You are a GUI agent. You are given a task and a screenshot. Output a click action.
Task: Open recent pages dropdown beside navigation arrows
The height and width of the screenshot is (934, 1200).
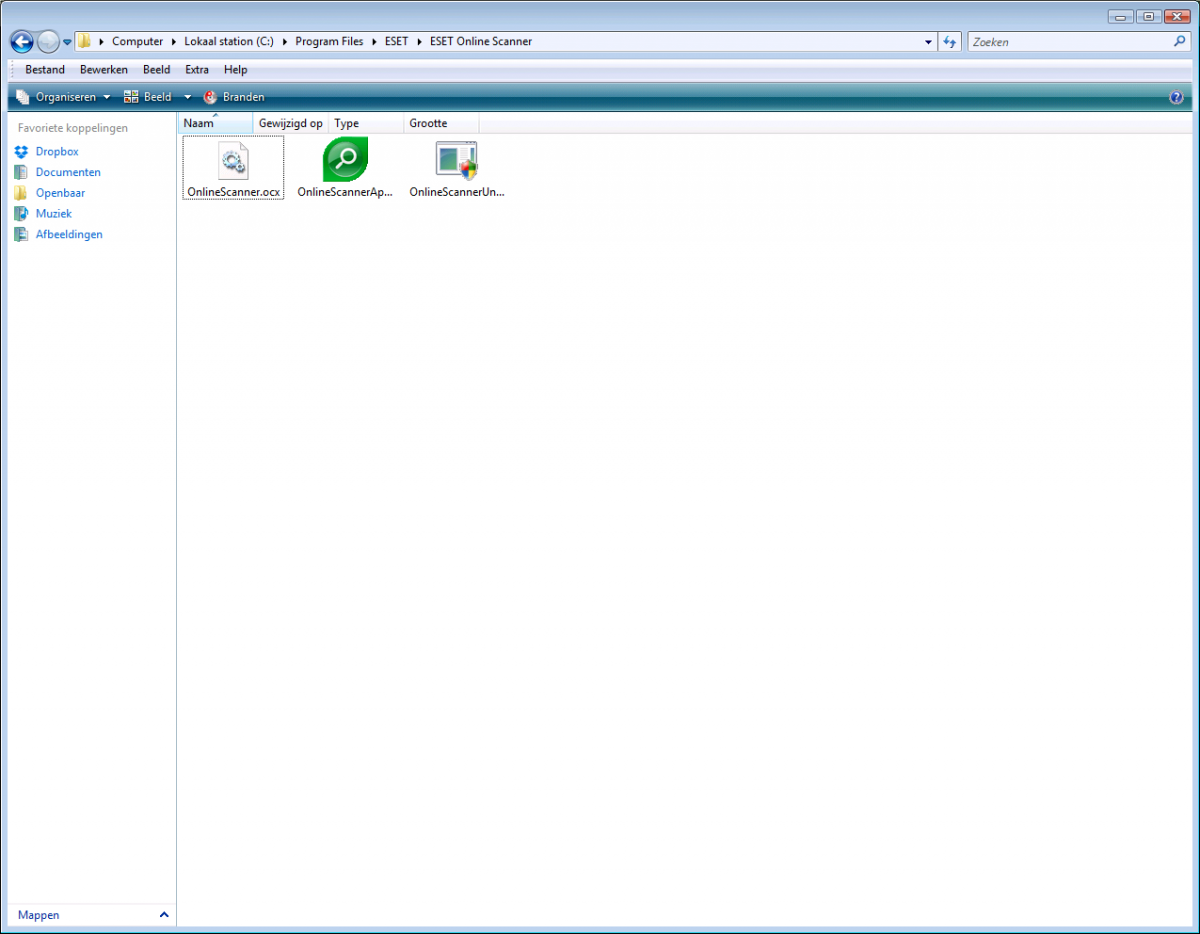pyautogui.click(x=67, y=42)
